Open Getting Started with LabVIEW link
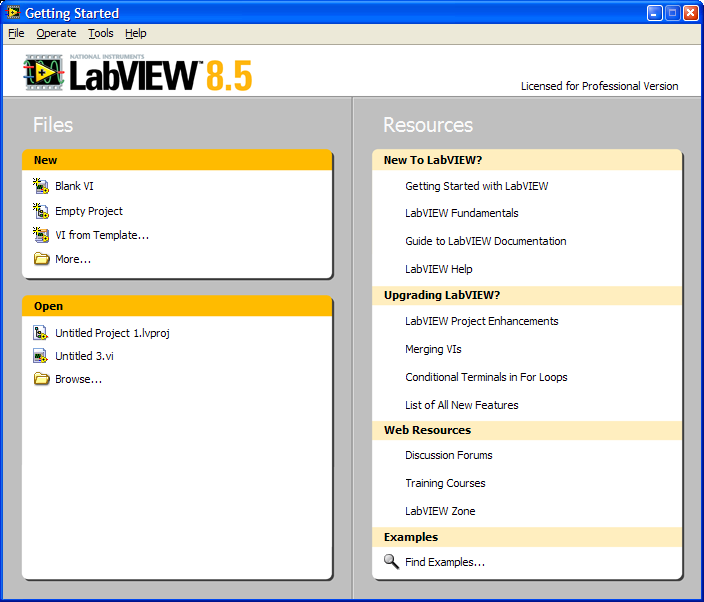 (476, 186)
